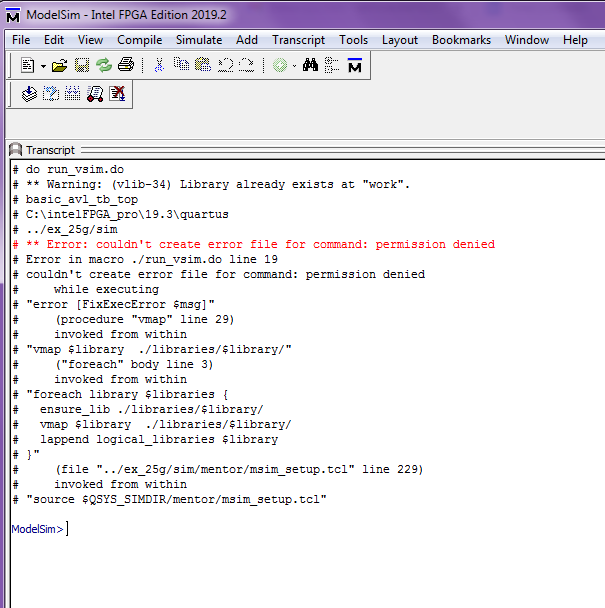Click the dotted box with question mark icon

click(51, 94)
